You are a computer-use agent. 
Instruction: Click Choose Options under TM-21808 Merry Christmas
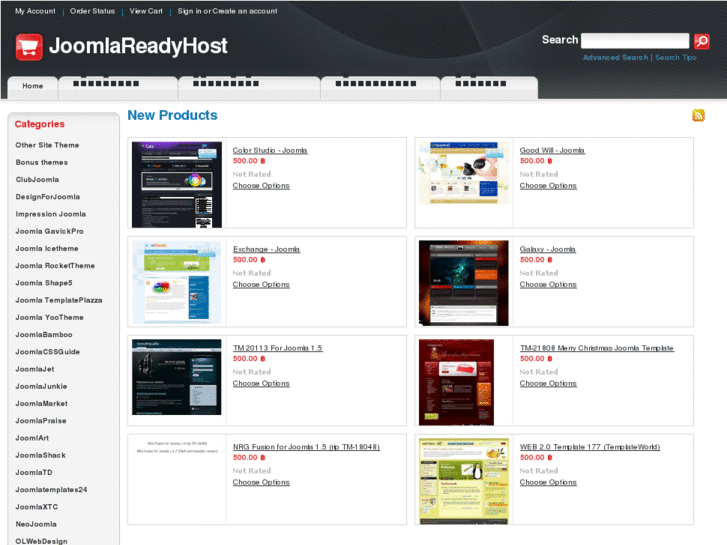tap(548, 383)
